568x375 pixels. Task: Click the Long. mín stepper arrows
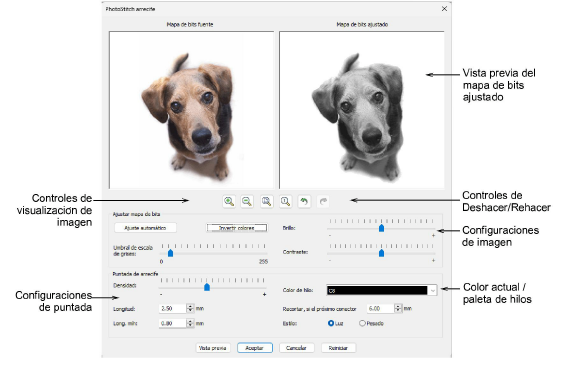pyautogui.click(x=190, y=323)
